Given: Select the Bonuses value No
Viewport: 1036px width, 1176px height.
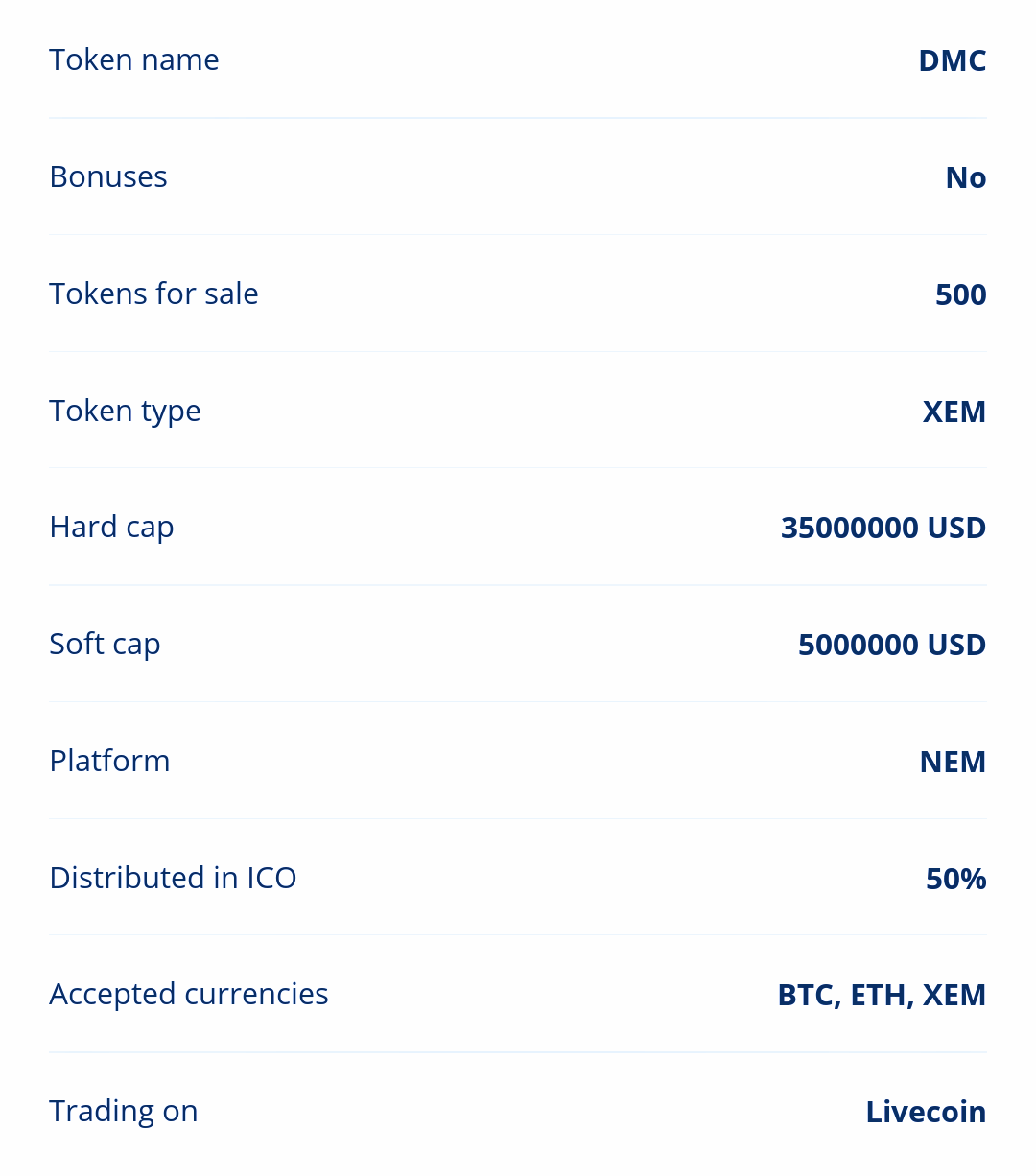Looking at the screenshot, I should coord(965,177).
